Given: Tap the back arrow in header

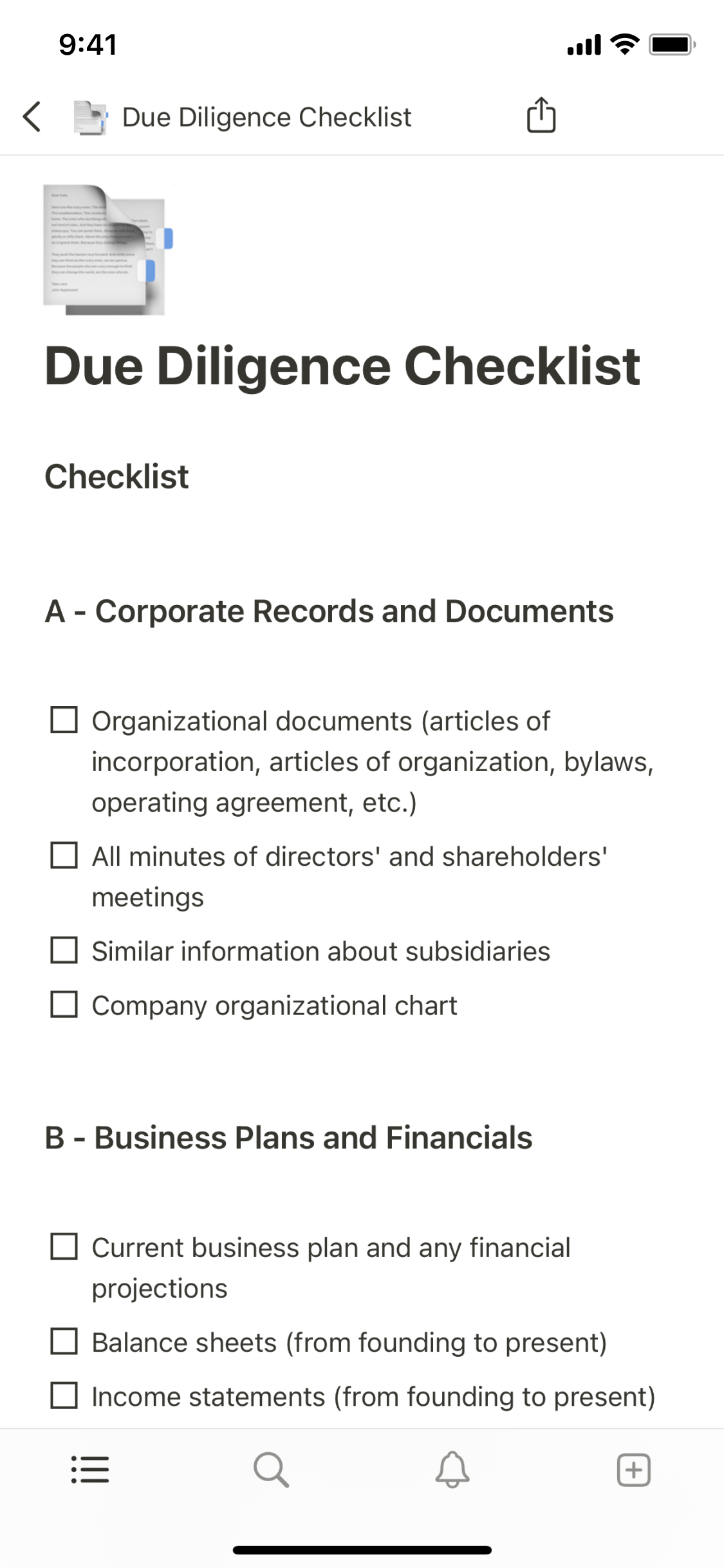Looking at the screenshot, I should [32, 117].
